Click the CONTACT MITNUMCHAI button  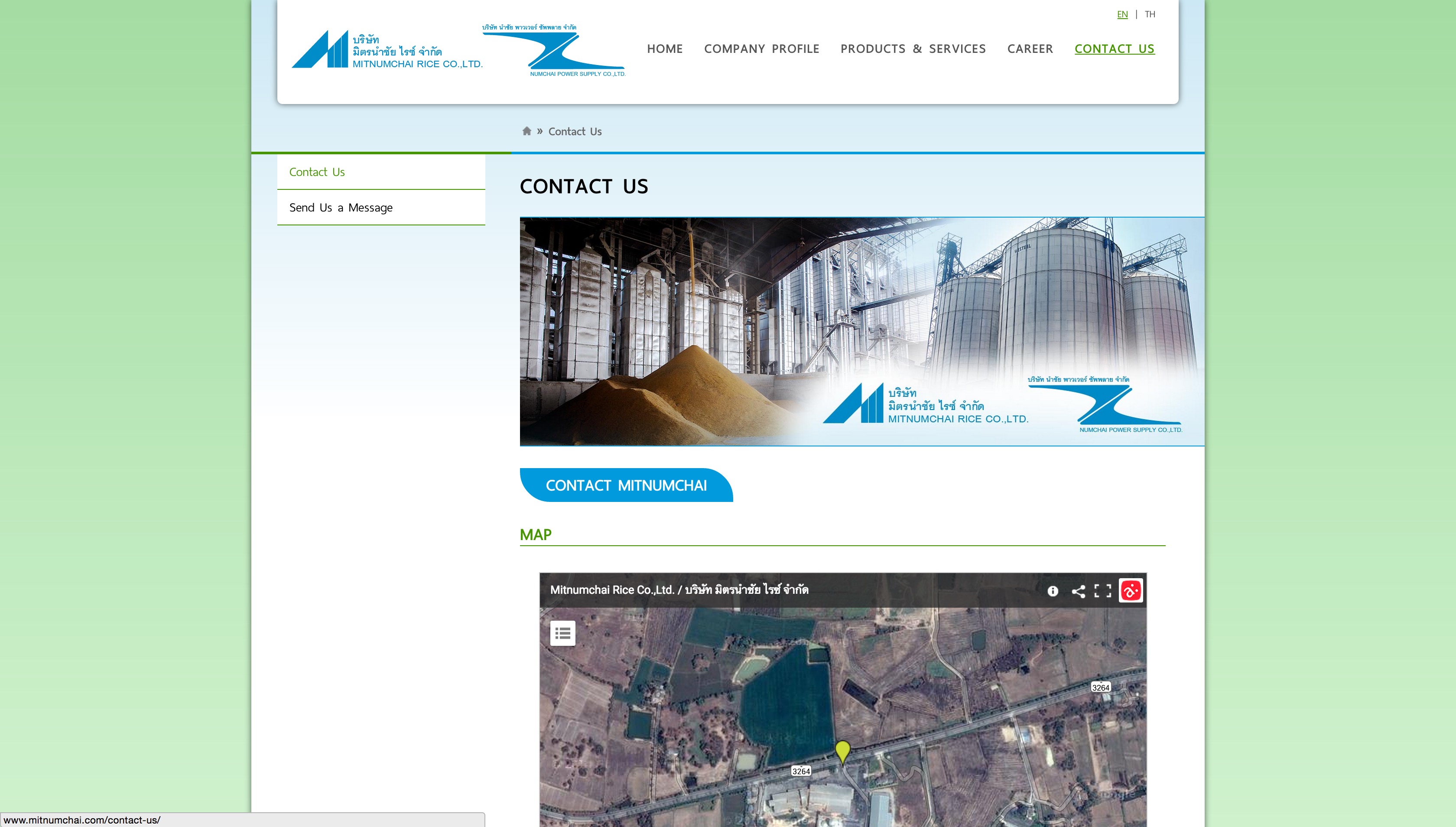coord(626,485)
